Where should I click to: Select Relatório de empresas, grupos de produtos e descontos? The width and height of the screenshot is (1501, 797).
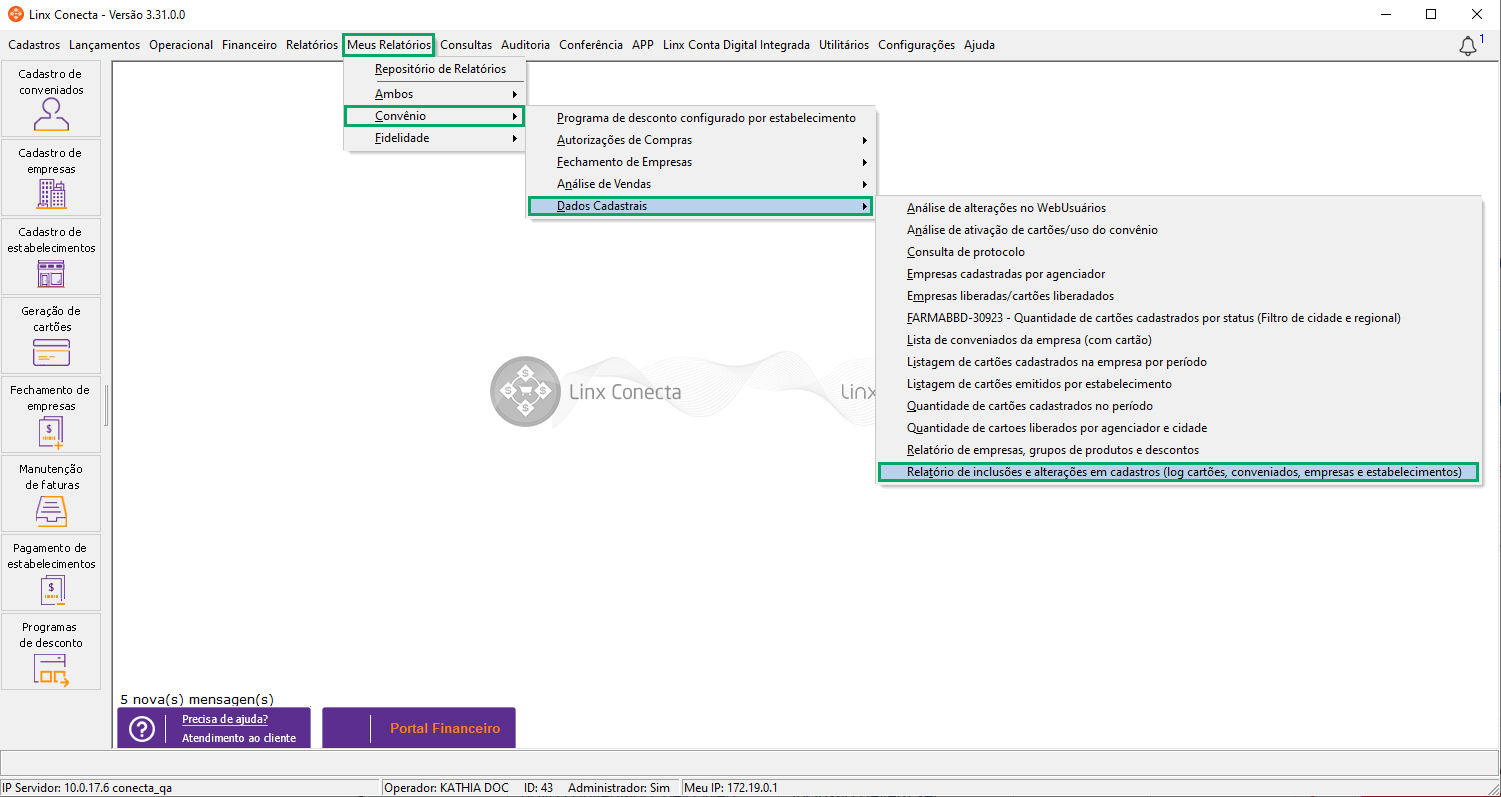click(x=1179, y=450)
